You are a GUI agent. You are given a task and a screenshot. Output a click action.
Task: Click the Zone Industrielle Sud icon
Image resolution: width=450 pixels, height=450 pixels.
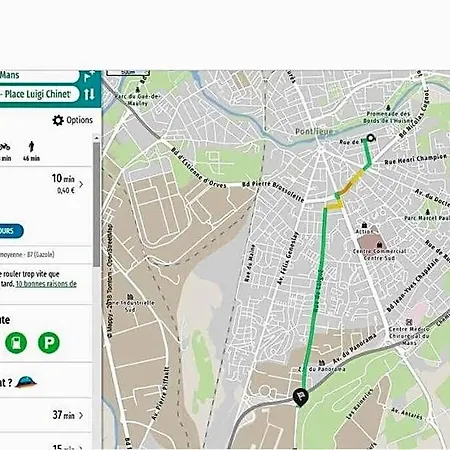(130, 296)
